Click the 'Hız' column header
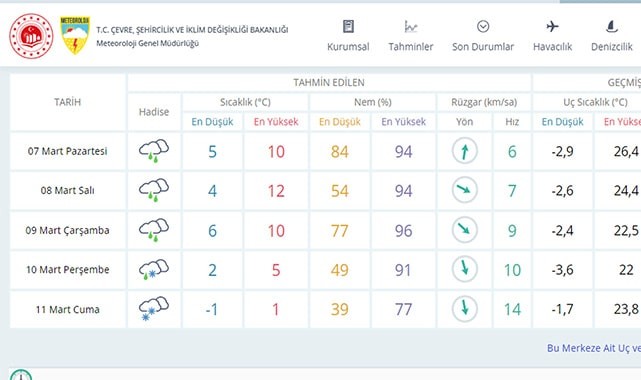This screenshot has width=641, height=380. click(512, 122)
